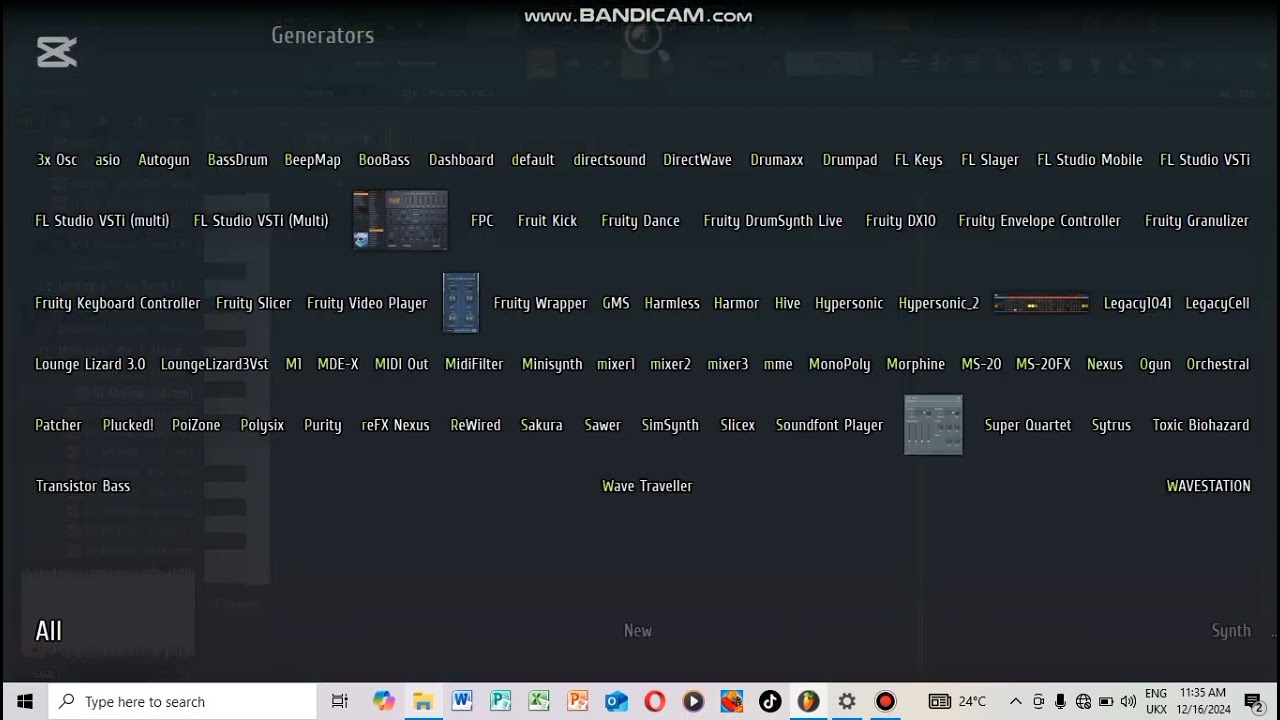
Task: Open Microsoft Excel from the taskbar
Action: click(539, 701)
